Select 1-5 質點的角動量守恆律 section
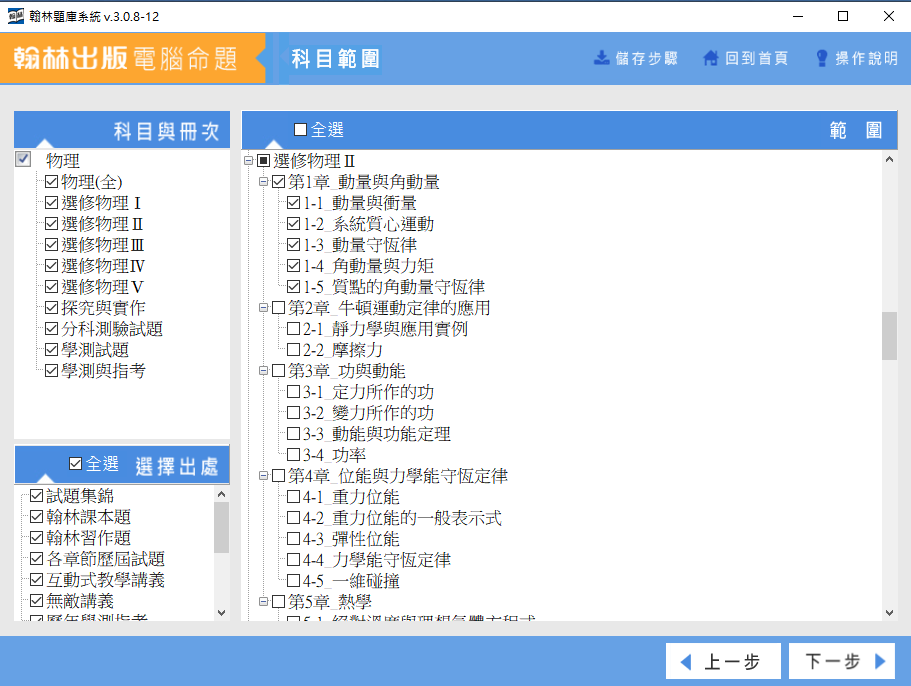Viewport: 911px width, 686px height. pos(394,287)
